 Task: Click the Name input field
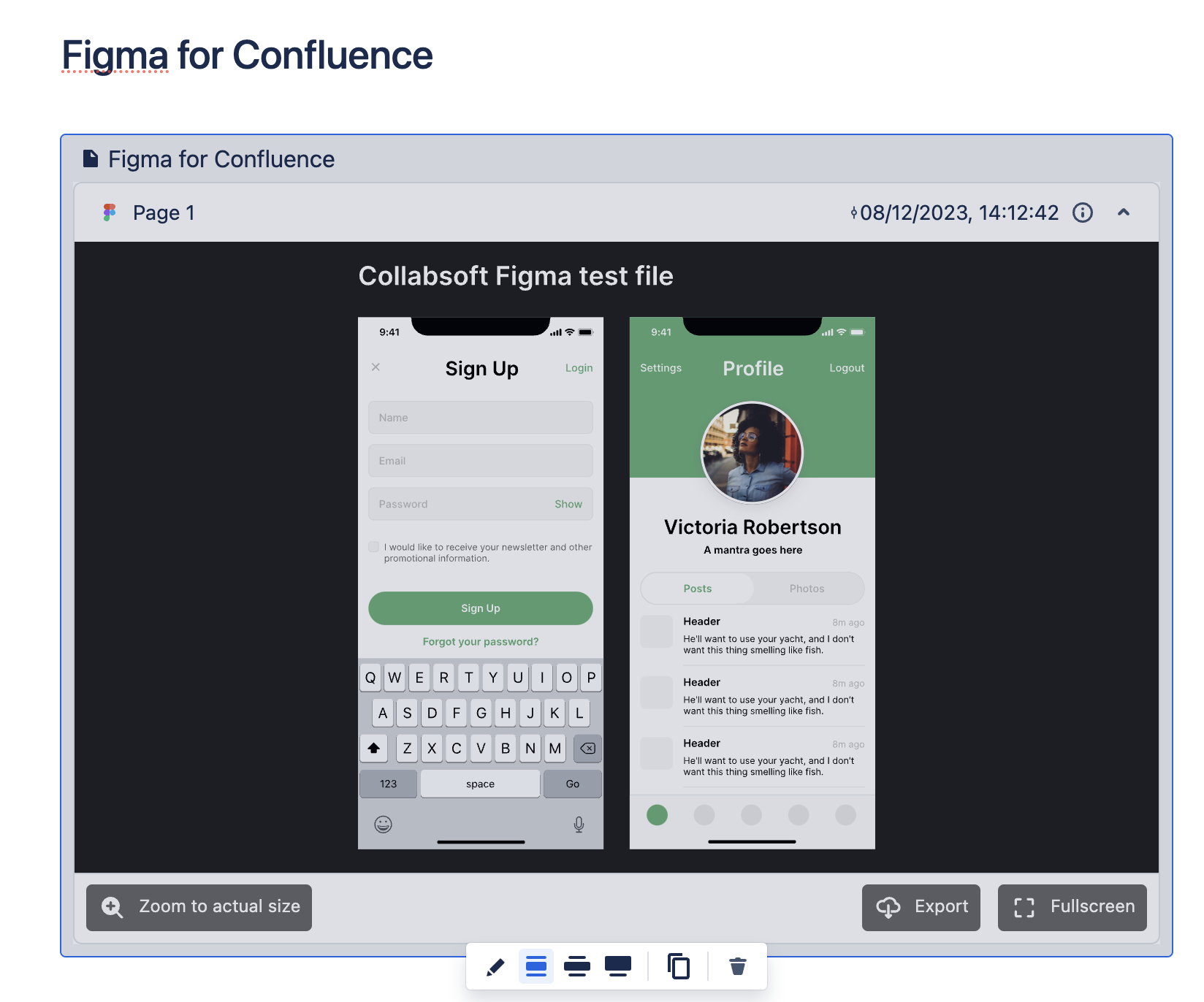click(481, 418)
